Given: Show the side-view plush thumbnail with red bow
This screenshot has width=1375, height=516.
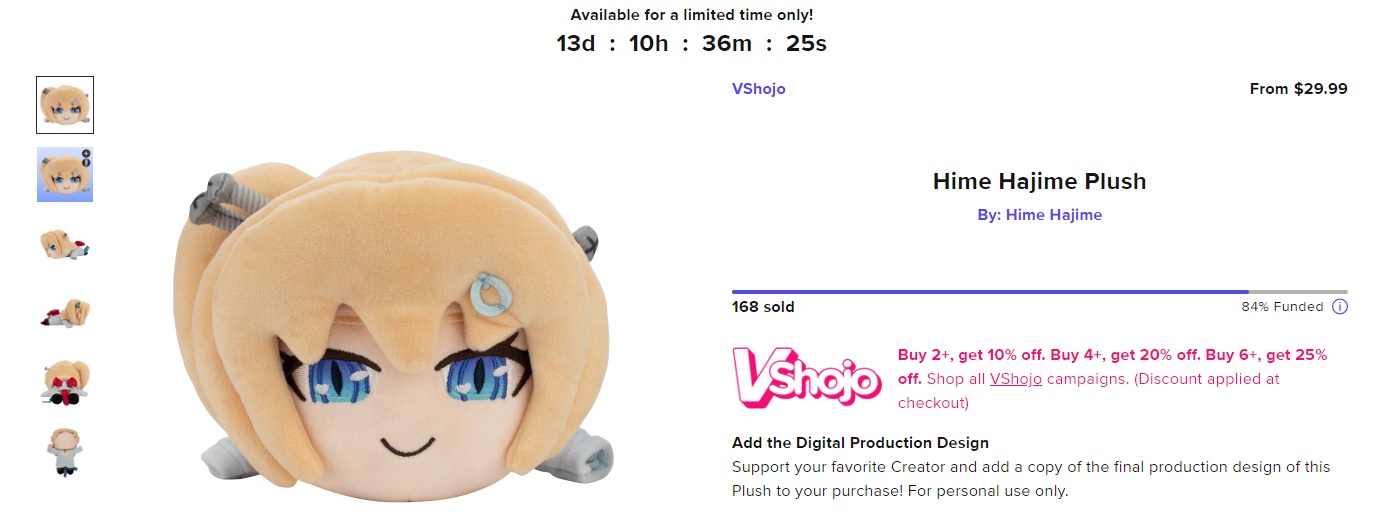Looking at the screenshot, I should point(65,244).
